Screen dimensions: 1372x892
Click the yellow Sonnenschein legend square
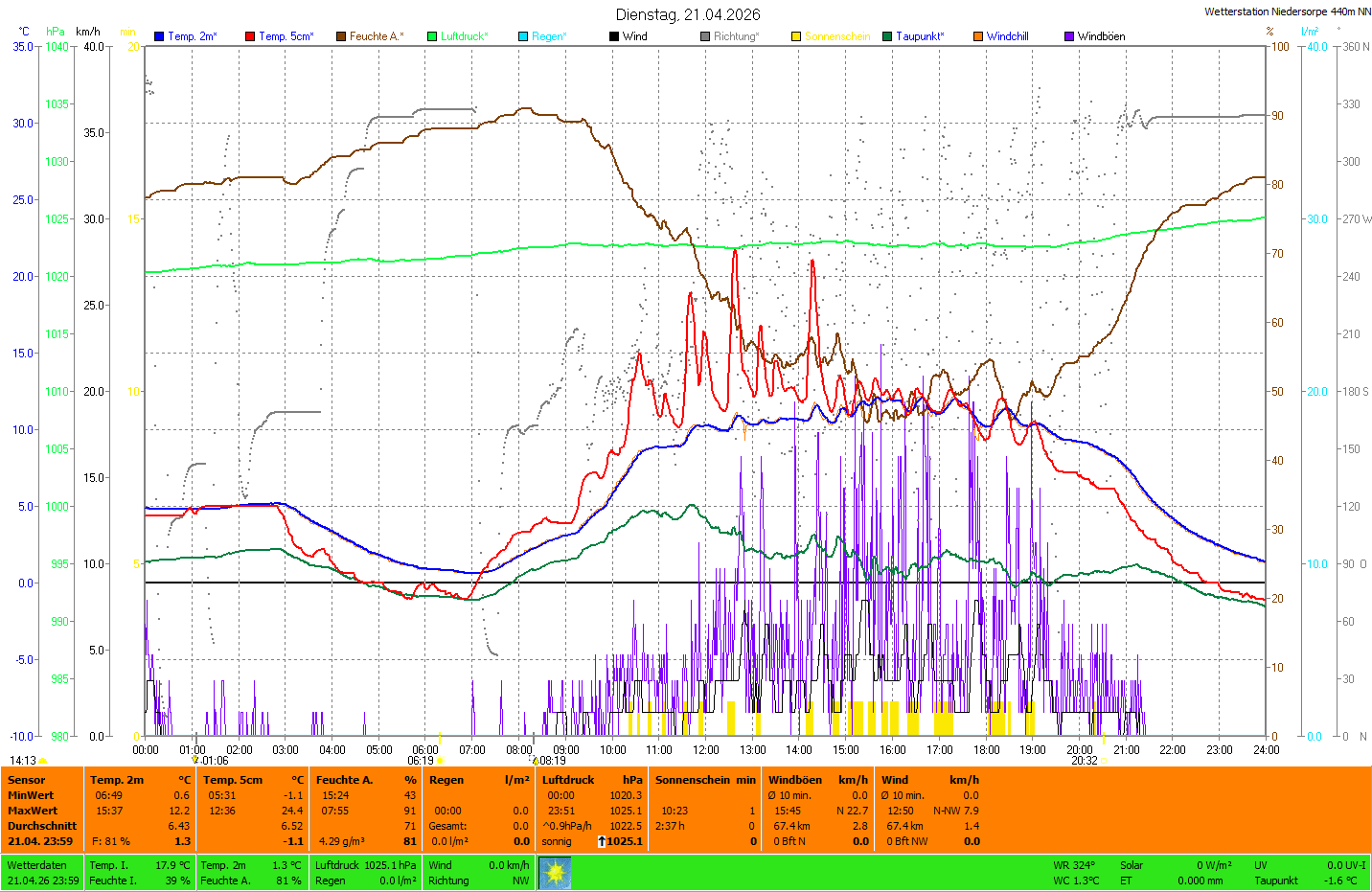coord(796,36)
